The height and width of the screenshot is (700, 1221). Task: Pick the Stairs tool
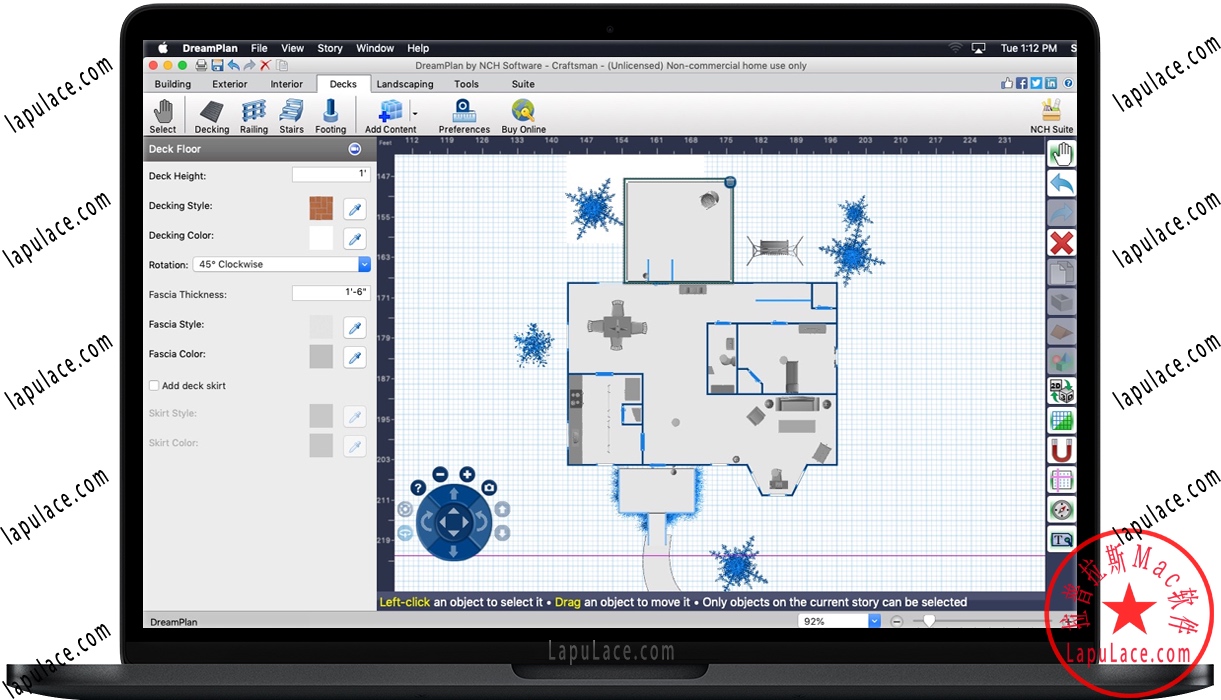pyautogui.click(x=291, y=116)
